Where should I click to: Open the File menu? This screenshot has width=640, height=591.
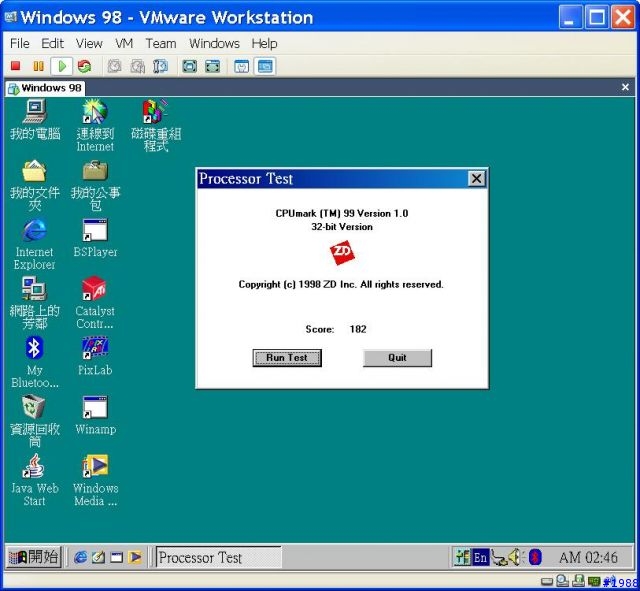click(x=20, y=43)
